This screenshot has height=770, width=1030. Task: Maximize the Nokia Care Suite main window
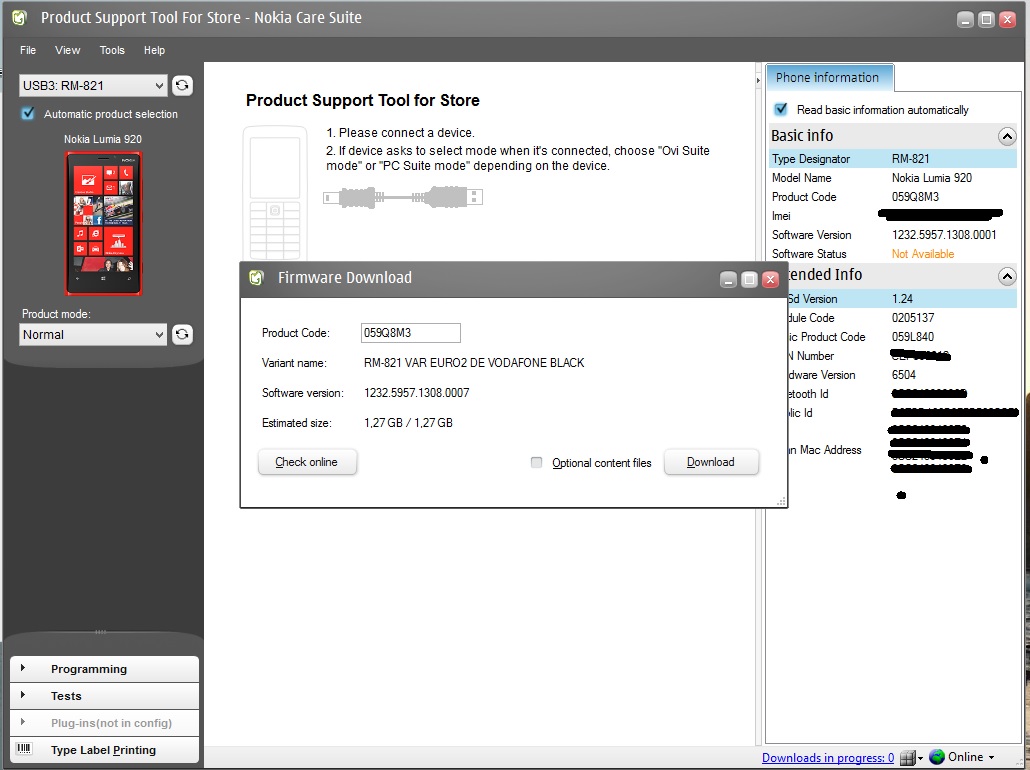pyautogui.click(x=986, y=20)
